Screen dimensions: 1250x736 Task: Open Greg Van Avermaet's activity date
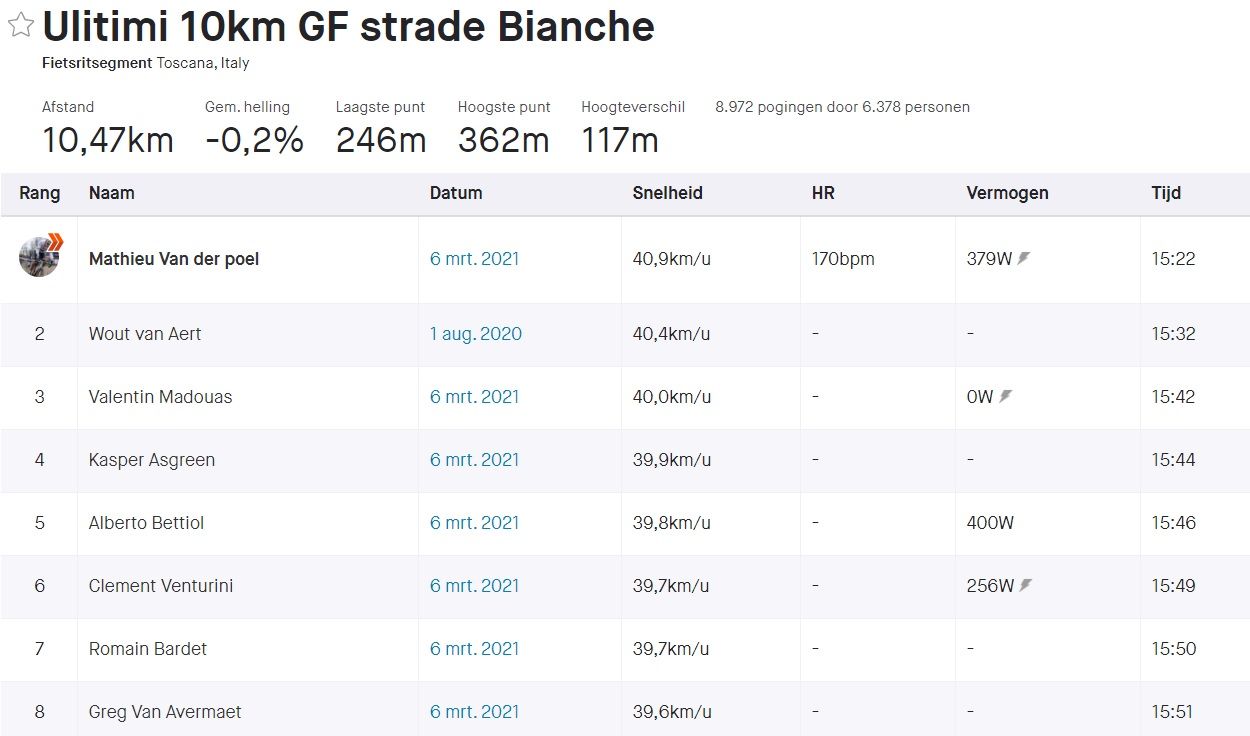(x=476, y=712)
